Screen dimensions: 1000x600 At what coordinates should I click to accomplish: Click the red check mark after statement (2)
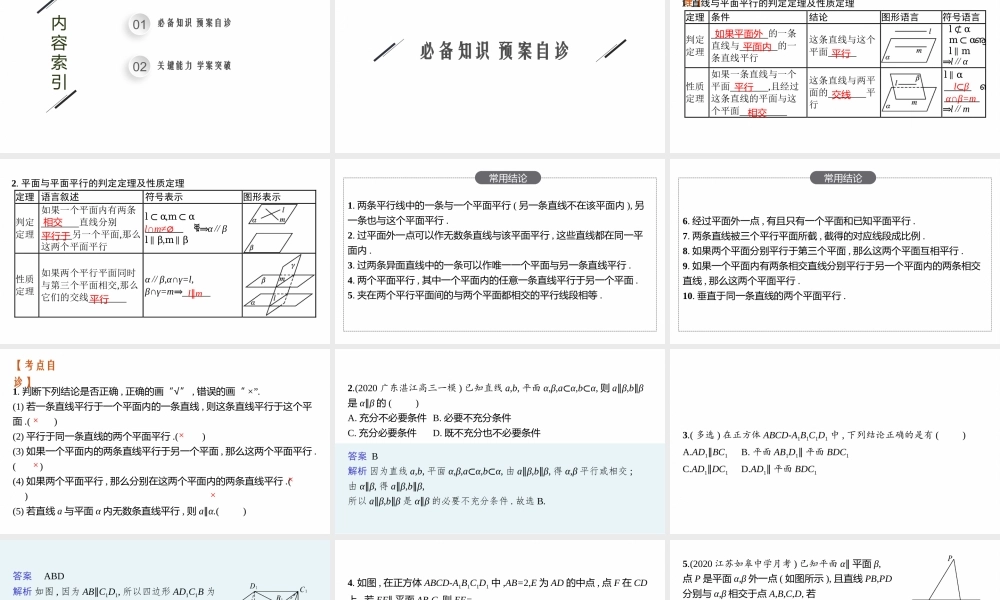coord(181,436)
